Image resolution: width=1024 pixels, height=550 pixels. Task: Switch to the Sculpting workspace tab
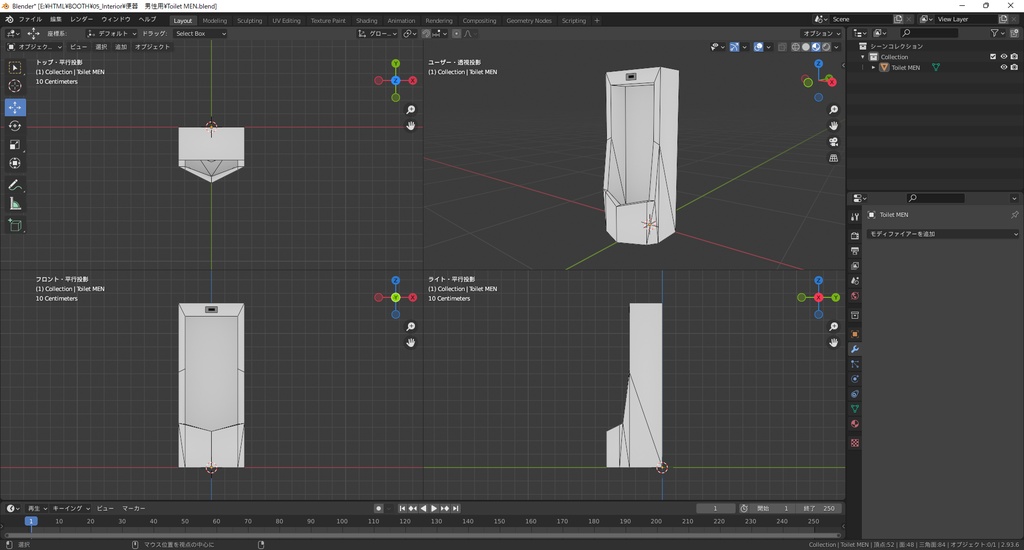tap(249, 20)
